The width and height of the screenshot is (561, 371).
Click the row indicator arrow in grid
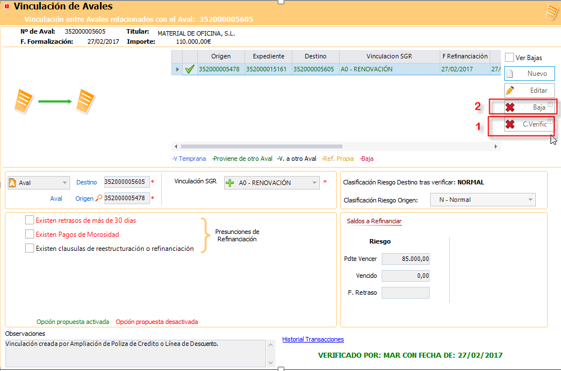coord(177,69)
